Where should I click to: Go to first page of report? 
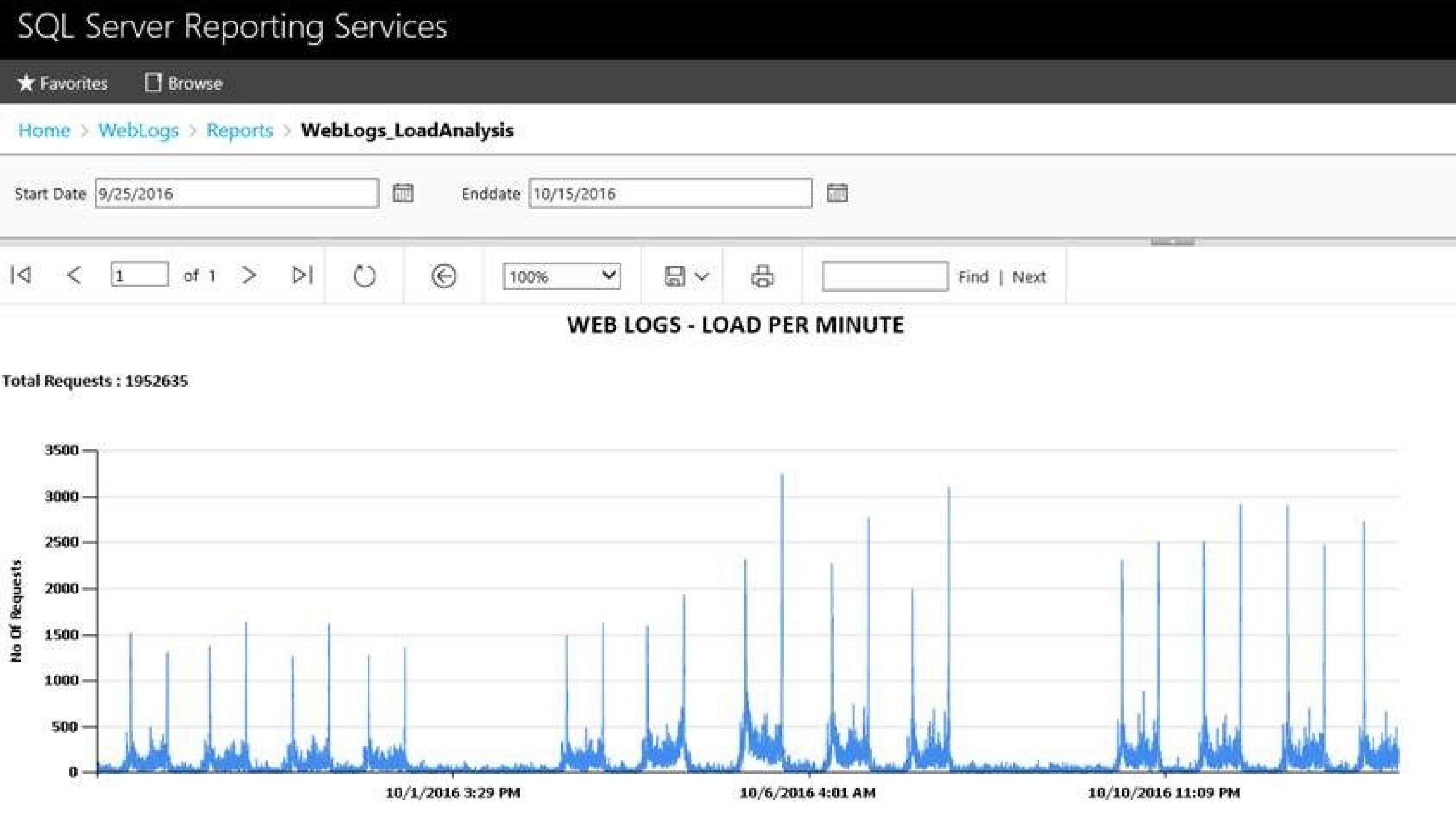coord(21,276)
